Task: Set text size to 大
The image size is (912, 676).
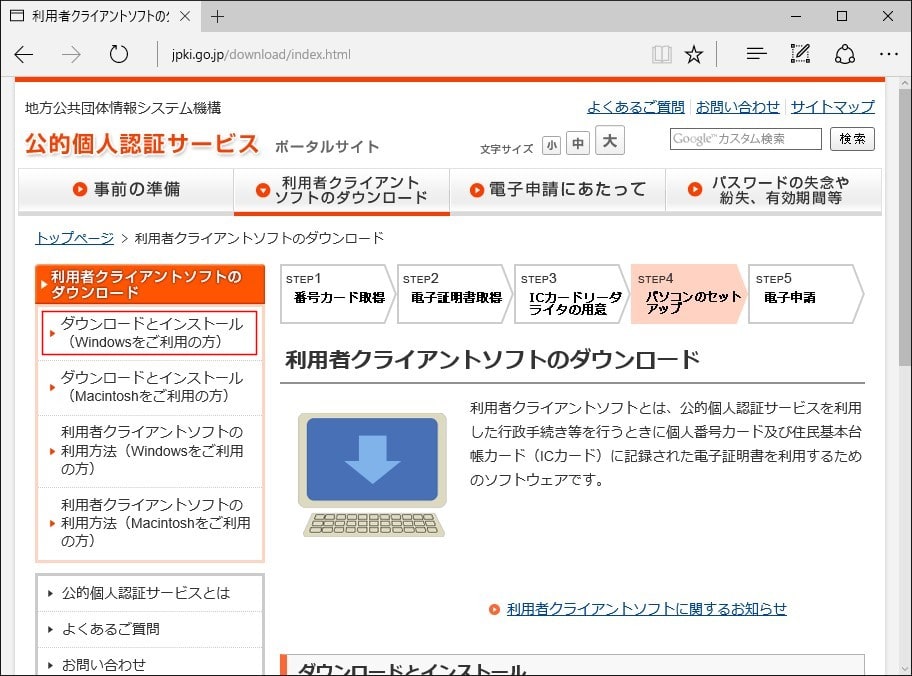Action: (609, 142)
